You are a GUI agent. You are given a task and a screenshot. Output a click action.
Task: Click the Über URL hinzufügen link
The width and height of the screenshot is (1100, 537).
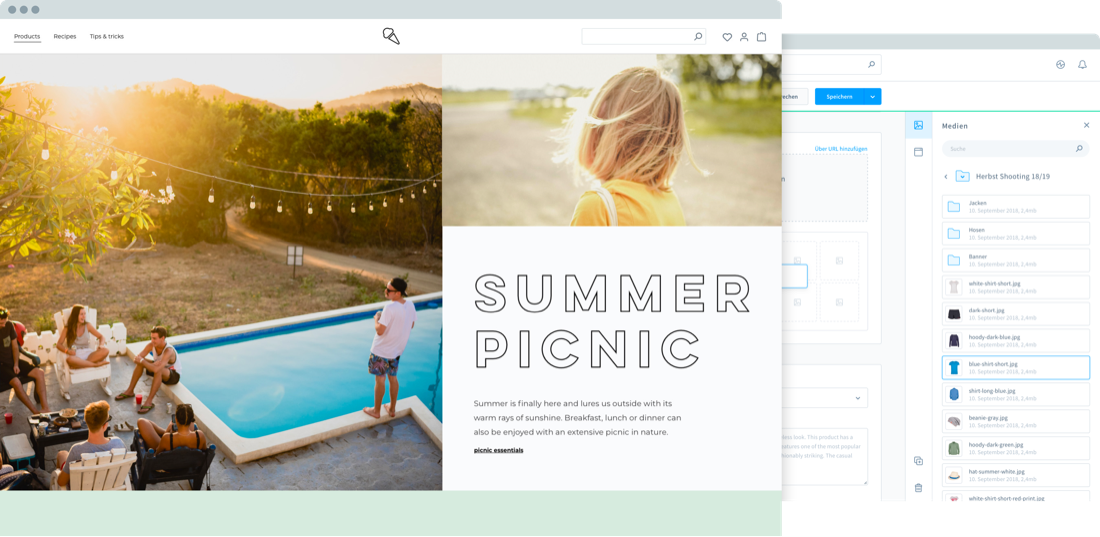point(840,149)
